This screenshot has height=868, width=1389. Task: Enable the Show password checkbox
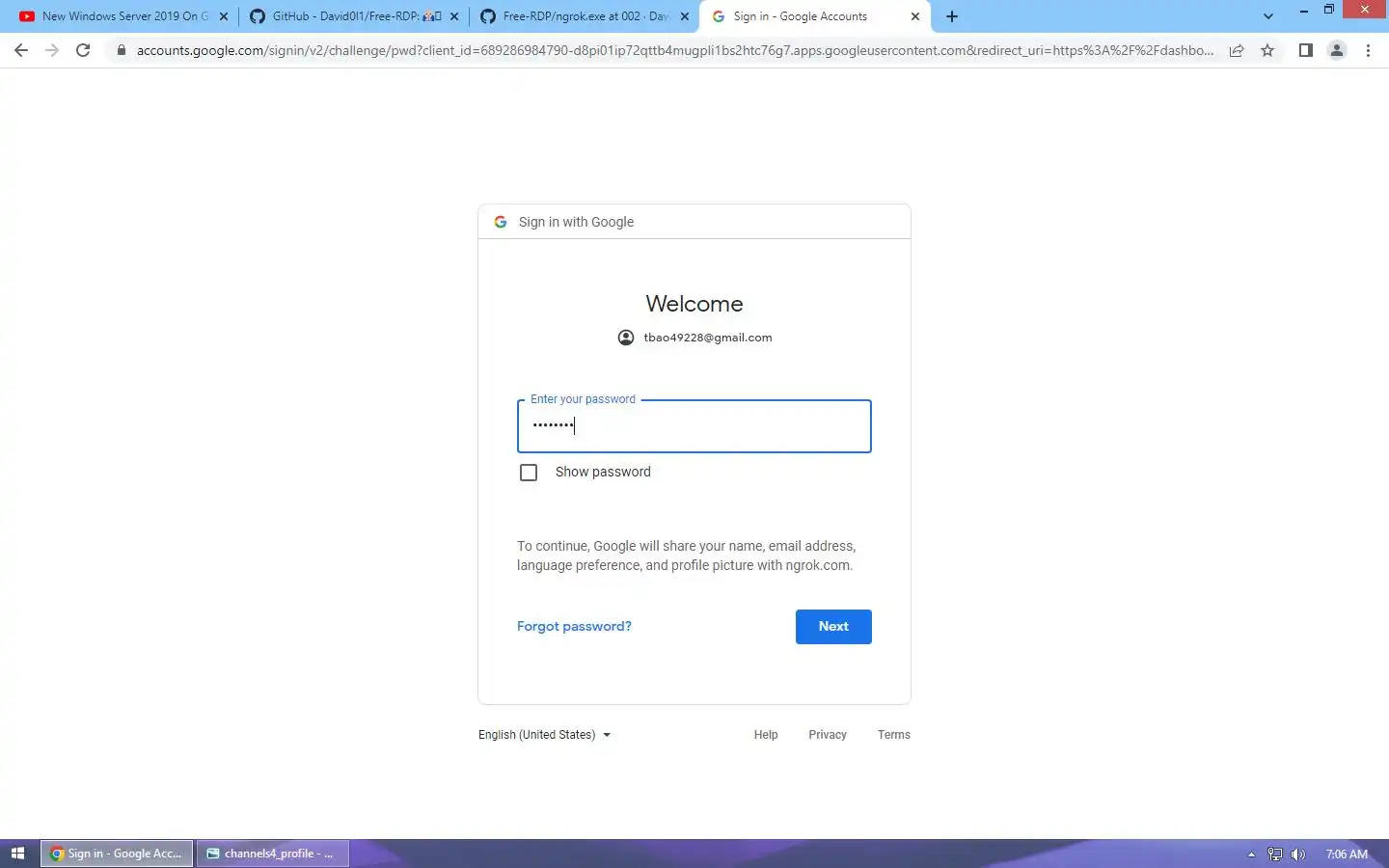click(x=529, y=473)
